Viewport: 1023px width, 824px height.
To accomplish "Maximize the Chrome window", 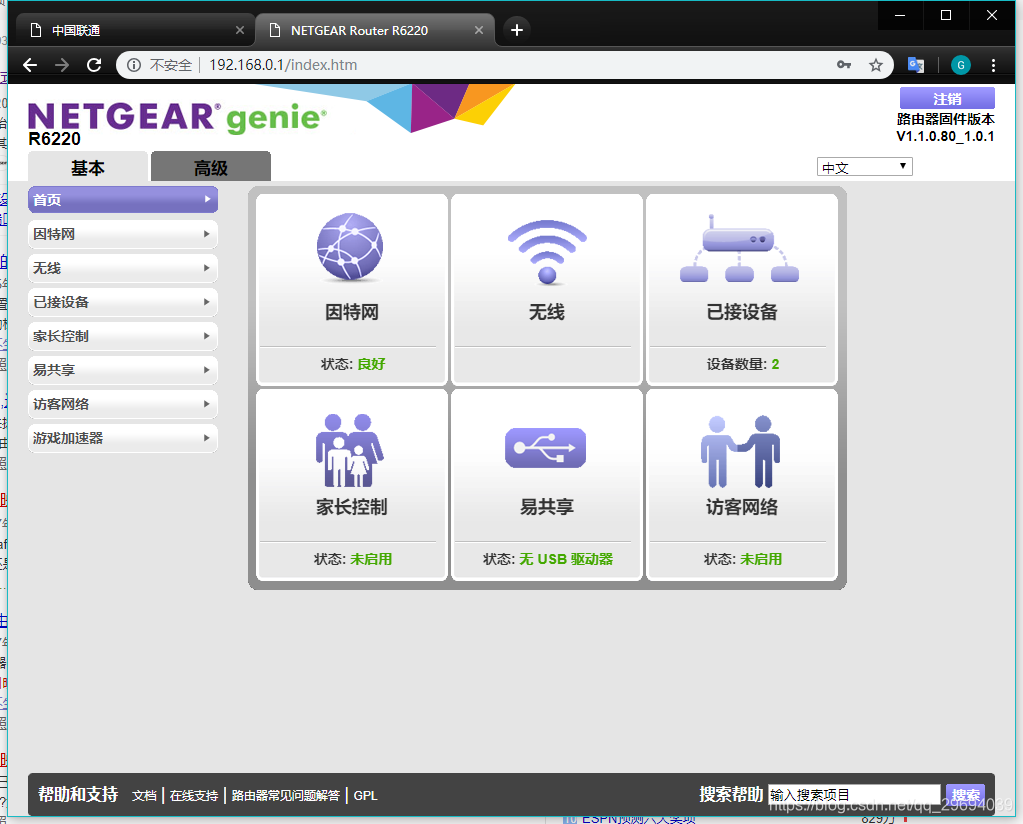I will click(946, 15).
